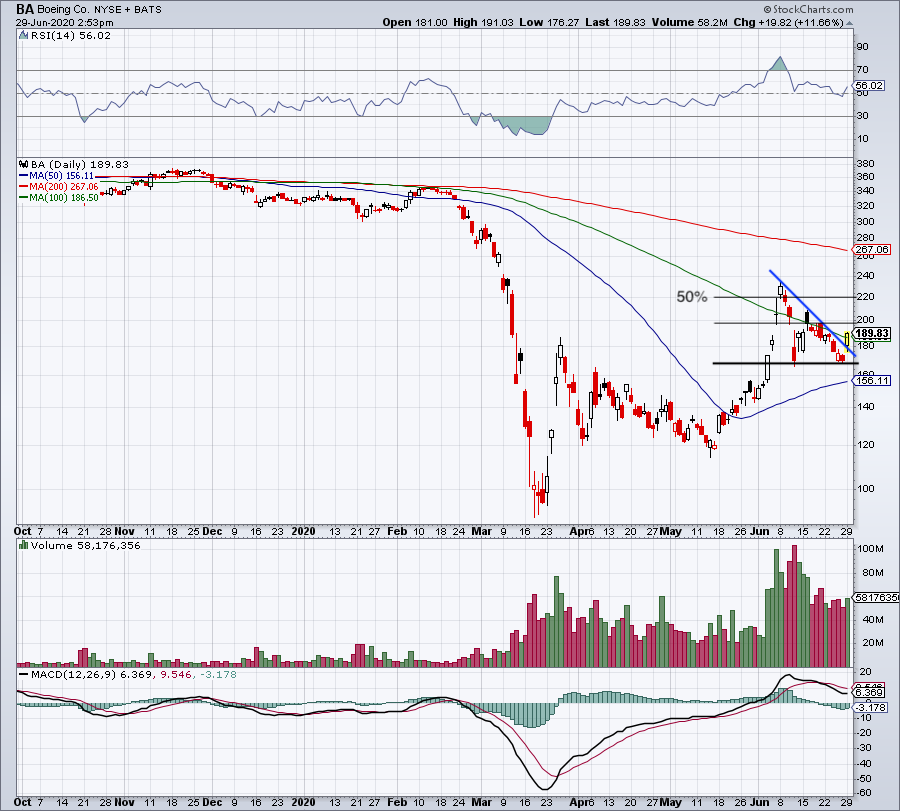Viewport: 900px width, 811px height.
Task: Click the RSI indicator icon beside RSI(14)
Action: click(23, 35)
